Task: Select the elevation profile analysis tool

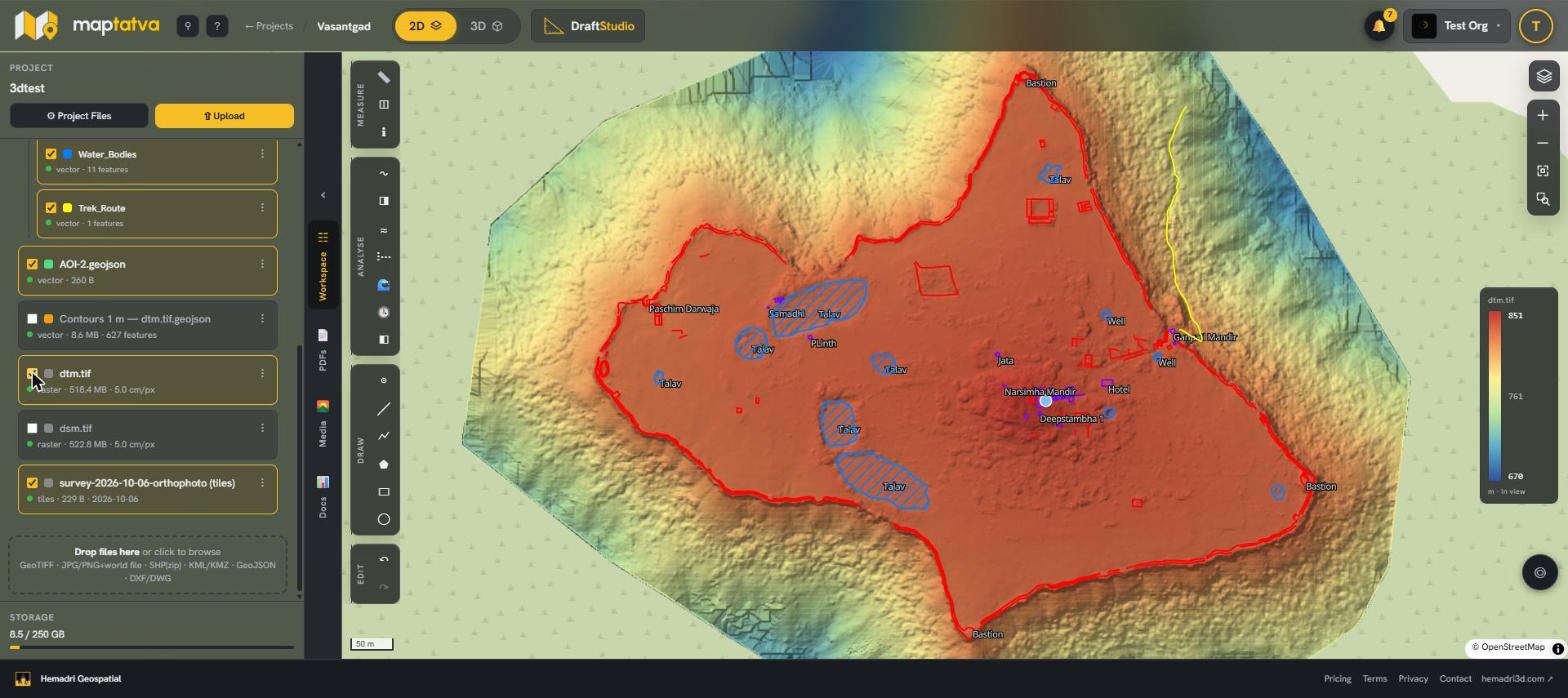Action: (x=384, y=173)
